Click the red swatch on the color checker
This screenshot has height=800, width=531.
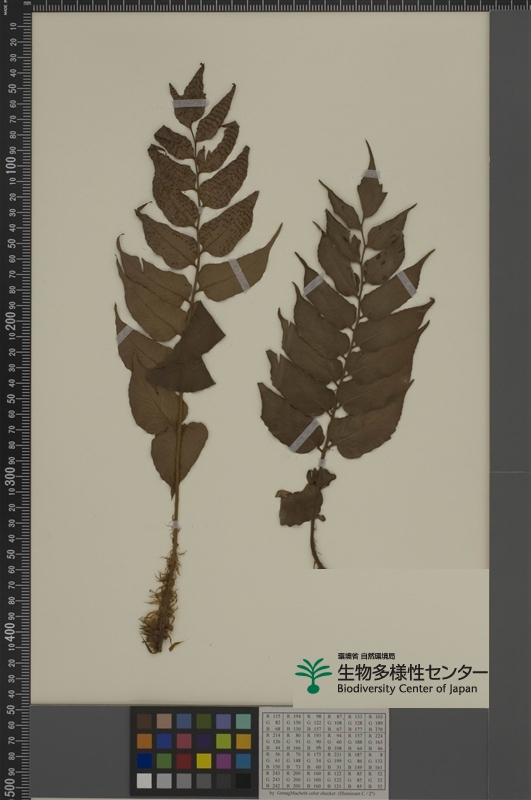point(184,761)
